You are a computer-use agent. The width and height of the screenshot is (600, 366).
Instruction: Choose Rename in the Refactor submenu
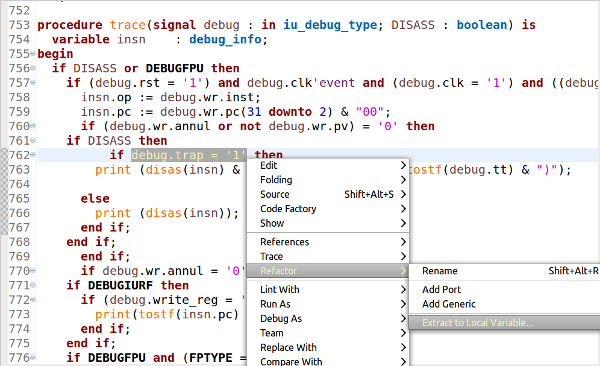[504, 271]
